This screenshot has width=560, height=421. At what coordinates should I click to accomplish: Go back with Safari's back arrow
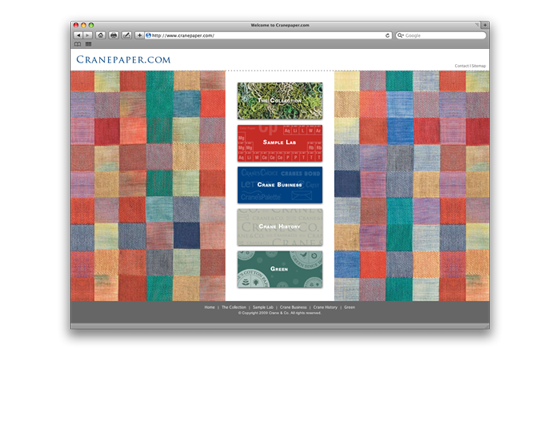pyautogui.click(x=78, y=35)
